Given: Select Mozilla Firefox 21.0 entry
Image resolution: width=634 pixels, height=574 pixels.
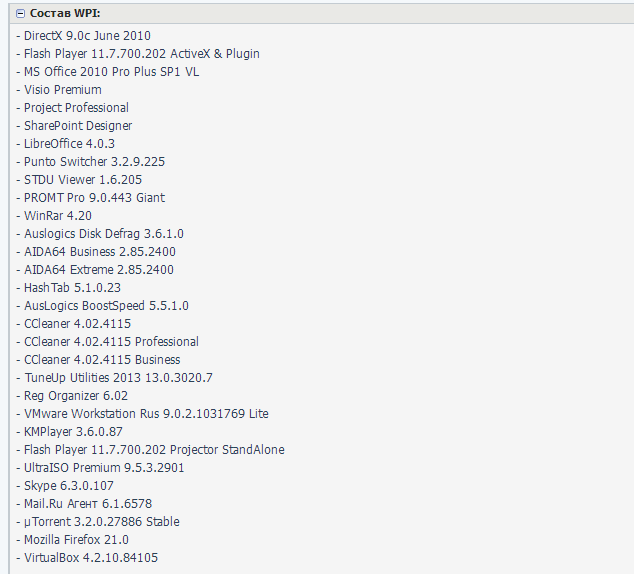Looking at the screenshot, I should click(x=76, y=540).
